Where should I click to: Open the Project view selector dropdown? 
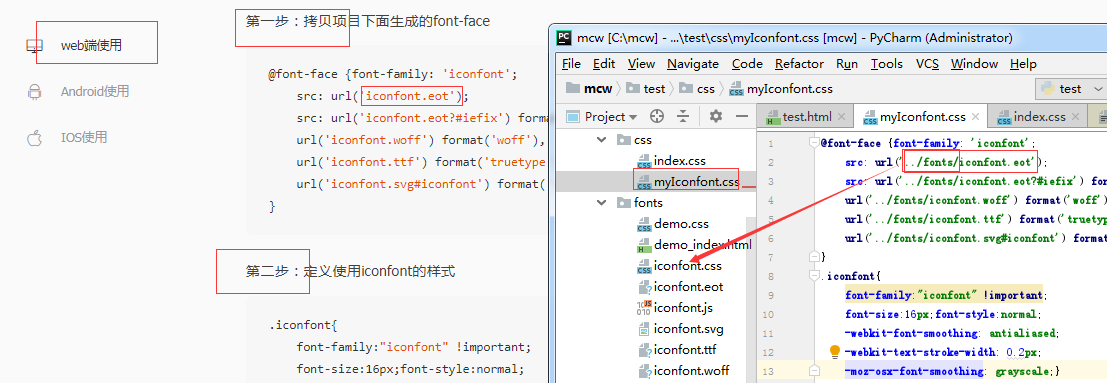click(602, 117)
